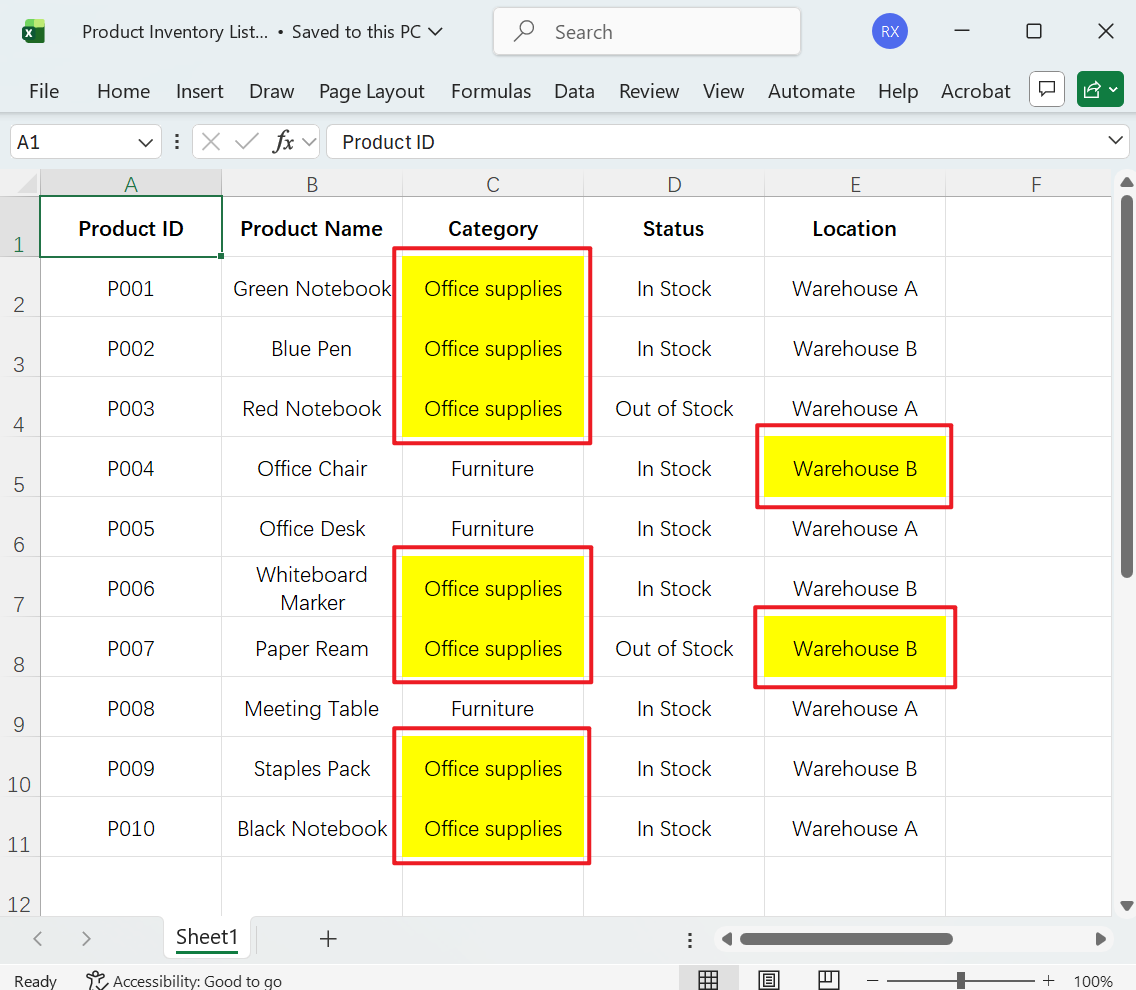
Task: Expand the formula bar with its chevron
Action: point(1118,141)
